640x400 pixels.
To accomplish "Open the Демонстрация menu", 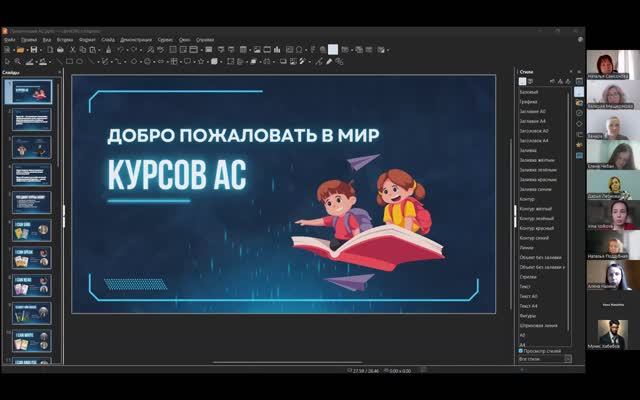I will click(136, 40).
